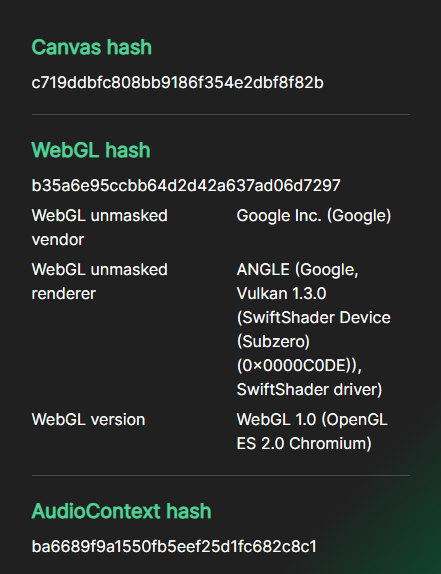The height and width of the screenshot is (574, 441).
Task: Click the SwiftShader Device text line
Action: click(313, 317)
